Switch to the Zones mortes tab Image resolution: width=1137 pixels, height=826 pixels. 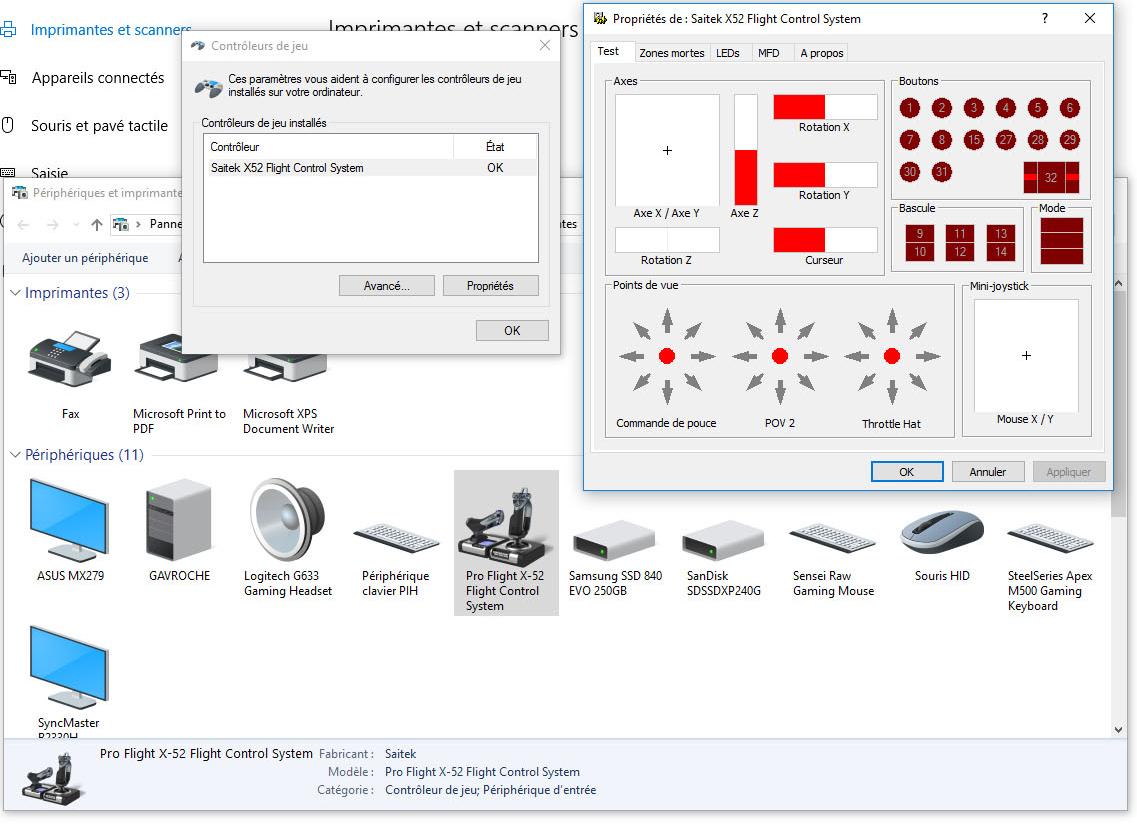click(671, 53)
